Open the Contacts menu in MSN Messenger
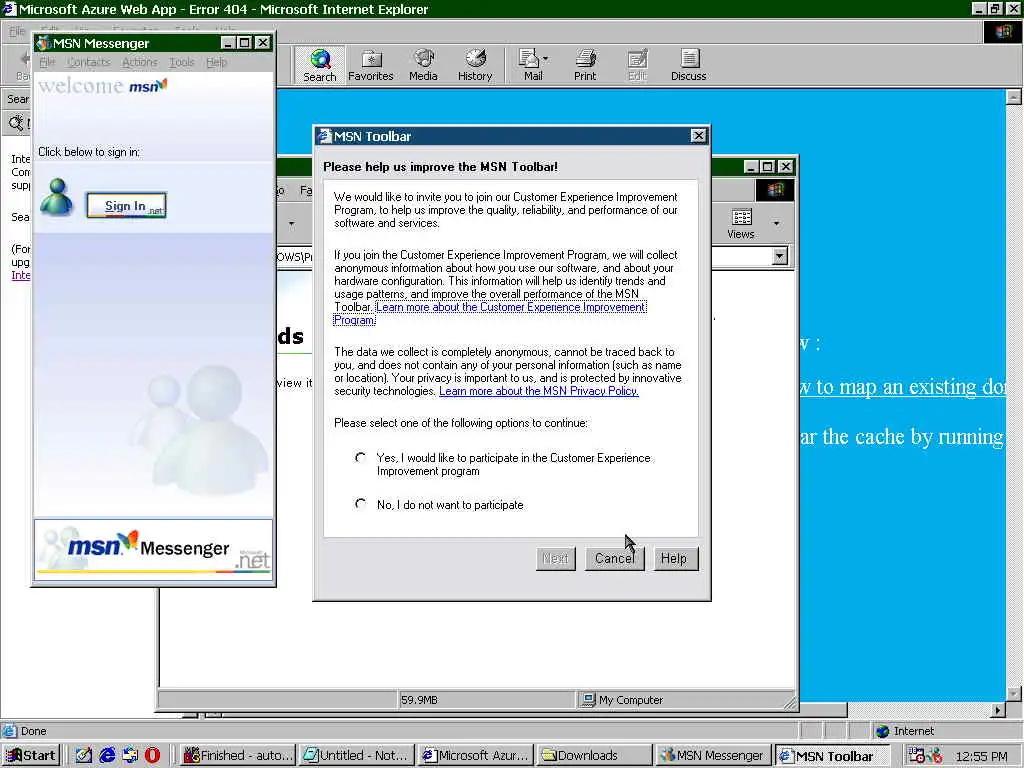 pyautogui.click(x=89, y=63)
